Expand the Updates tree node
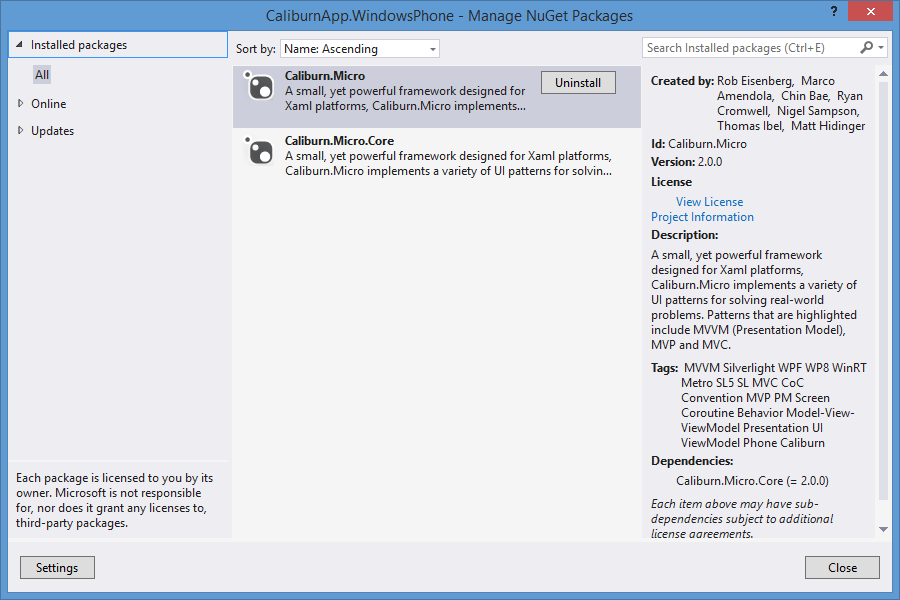Screen dimensions: 900x600 (x=21, y=130)
